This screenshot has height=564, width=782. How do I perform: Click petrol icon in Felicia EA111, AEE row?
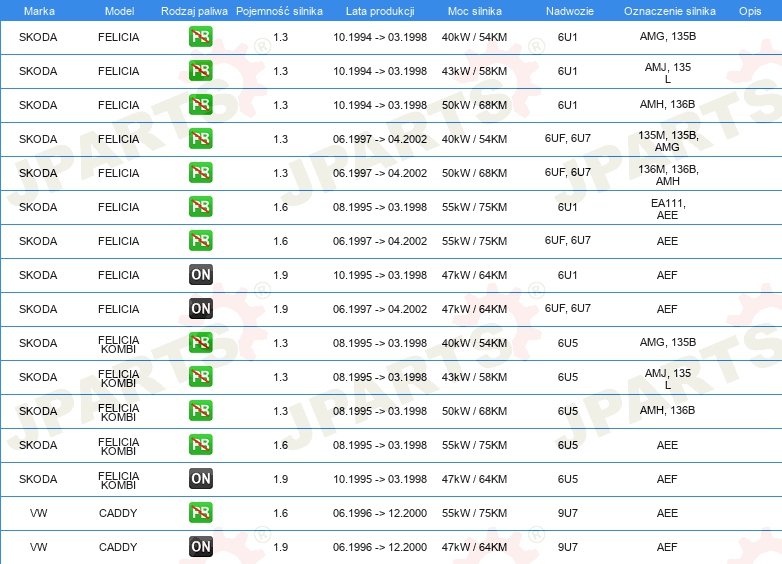(x=200, y=206)
